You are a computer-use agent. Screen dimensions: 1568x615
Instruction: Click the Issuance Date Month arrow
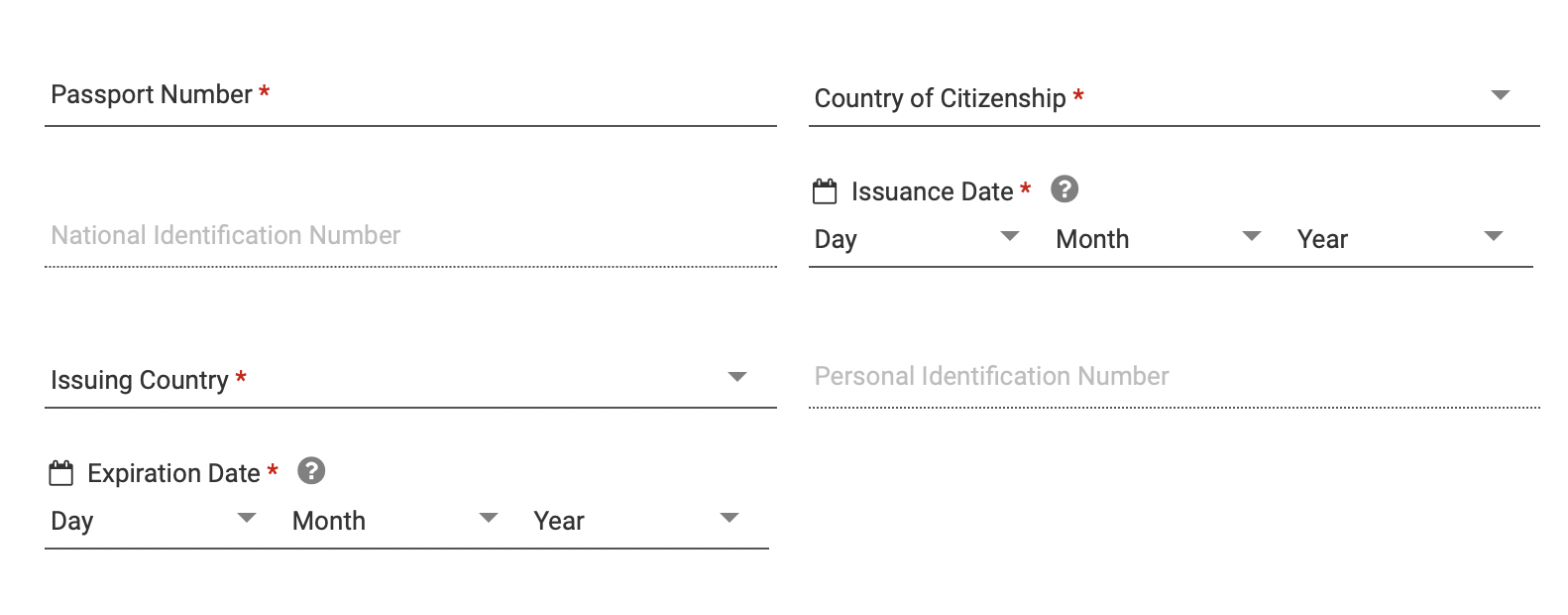(1252, 236)
